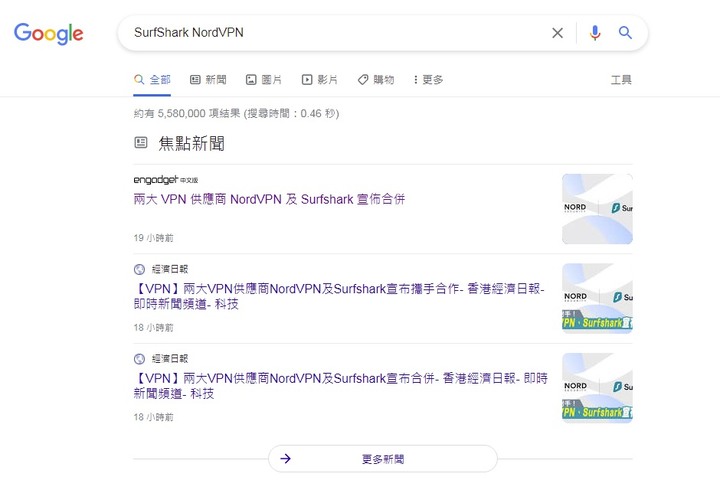The height and width of the screenshot is (503, 720).
Task: Switch to the 圖片 tab
Action: pos(264,80)
